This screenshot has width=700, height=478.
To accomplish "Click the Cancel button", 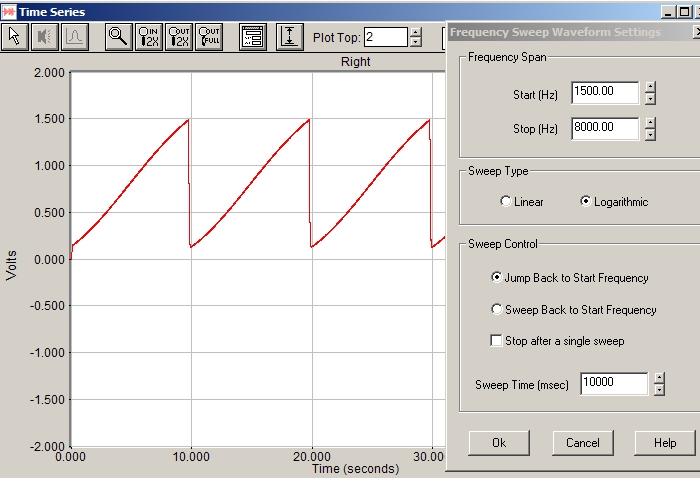I will tap(583, 443).
